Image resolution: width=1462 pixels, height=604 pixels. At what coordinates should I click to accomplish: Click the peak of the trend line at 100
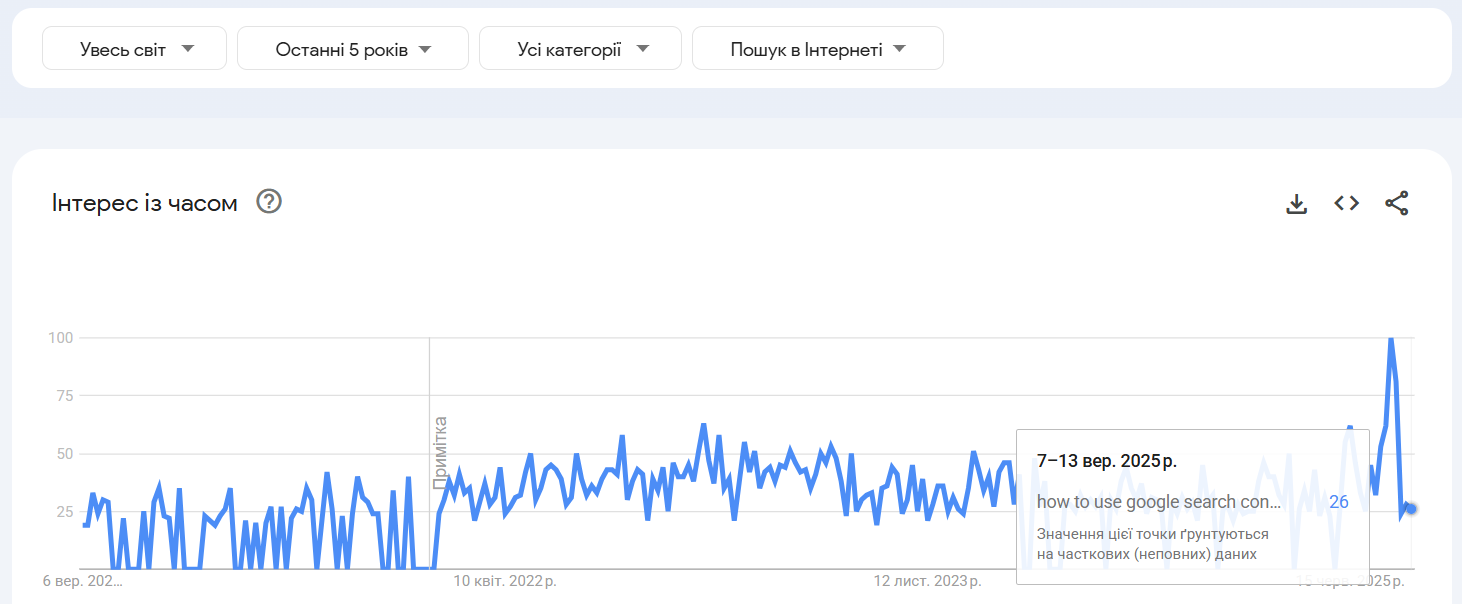(1391, 339)
